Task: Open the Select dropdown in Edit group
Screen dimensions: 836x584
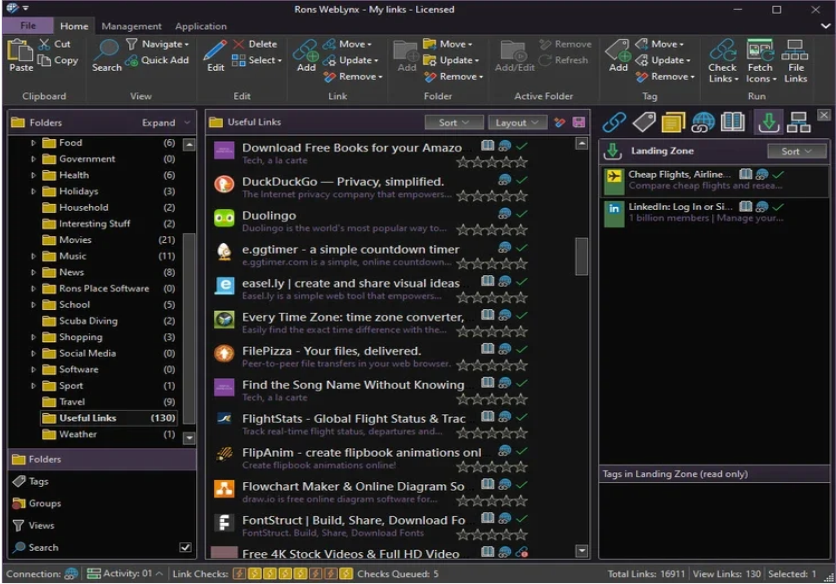Action: [258, 60]
